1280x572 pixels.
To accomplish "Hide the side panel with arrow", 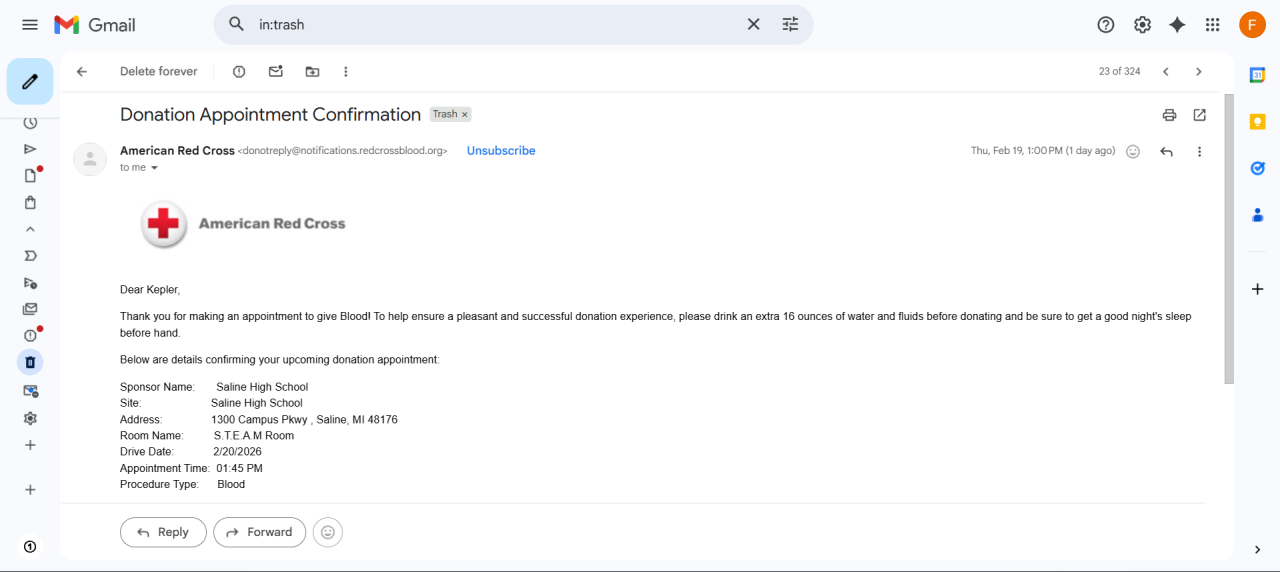I will point(1258,549).
